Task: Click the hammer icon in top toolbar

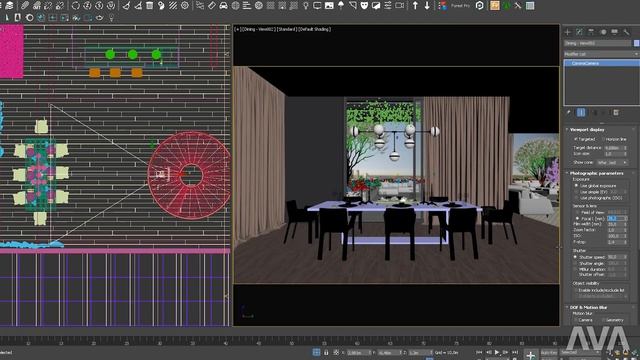Action: (x=518, y=6)
